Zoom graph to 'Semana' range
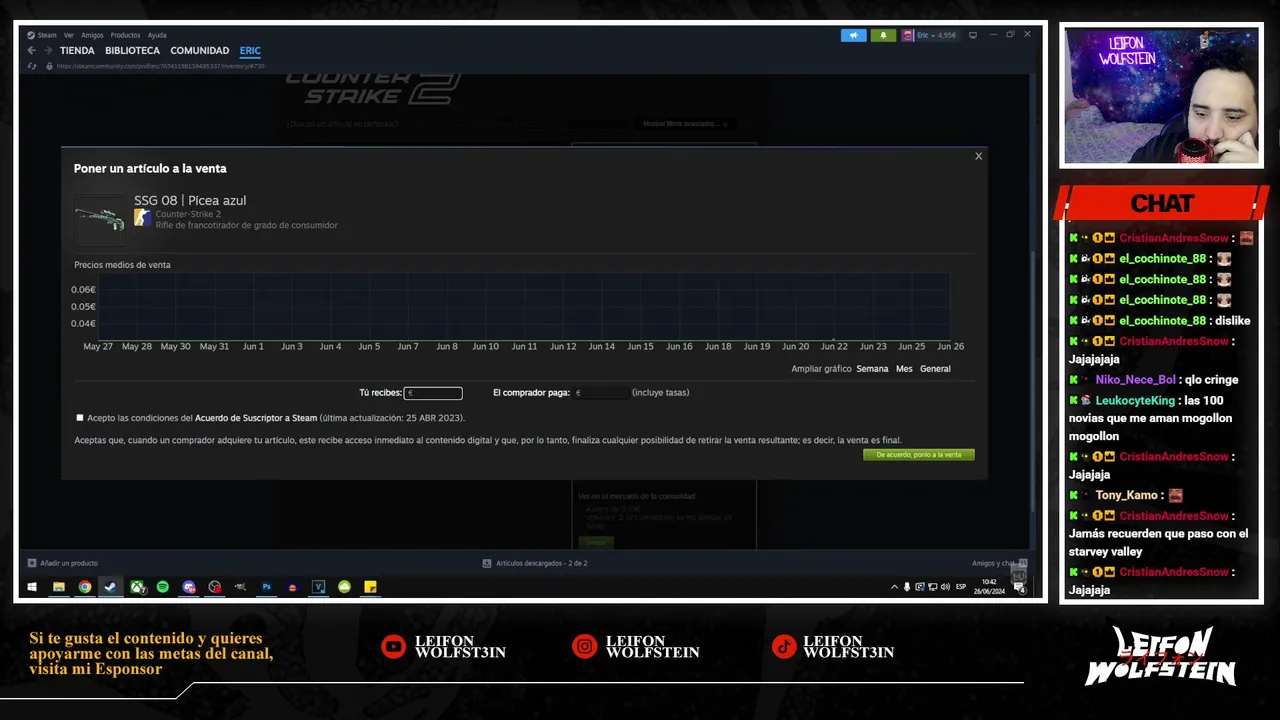The height and width of the screenshot is (720, 1280). pyautogui.click(x=872, y=369)
